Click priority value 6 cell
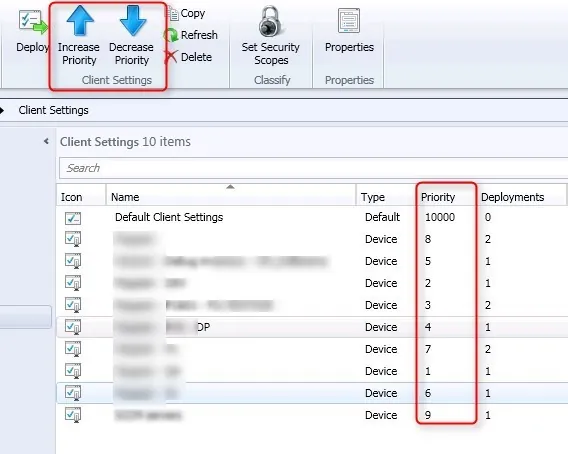Screen dimensions: 568x454 tap(428, 393)
